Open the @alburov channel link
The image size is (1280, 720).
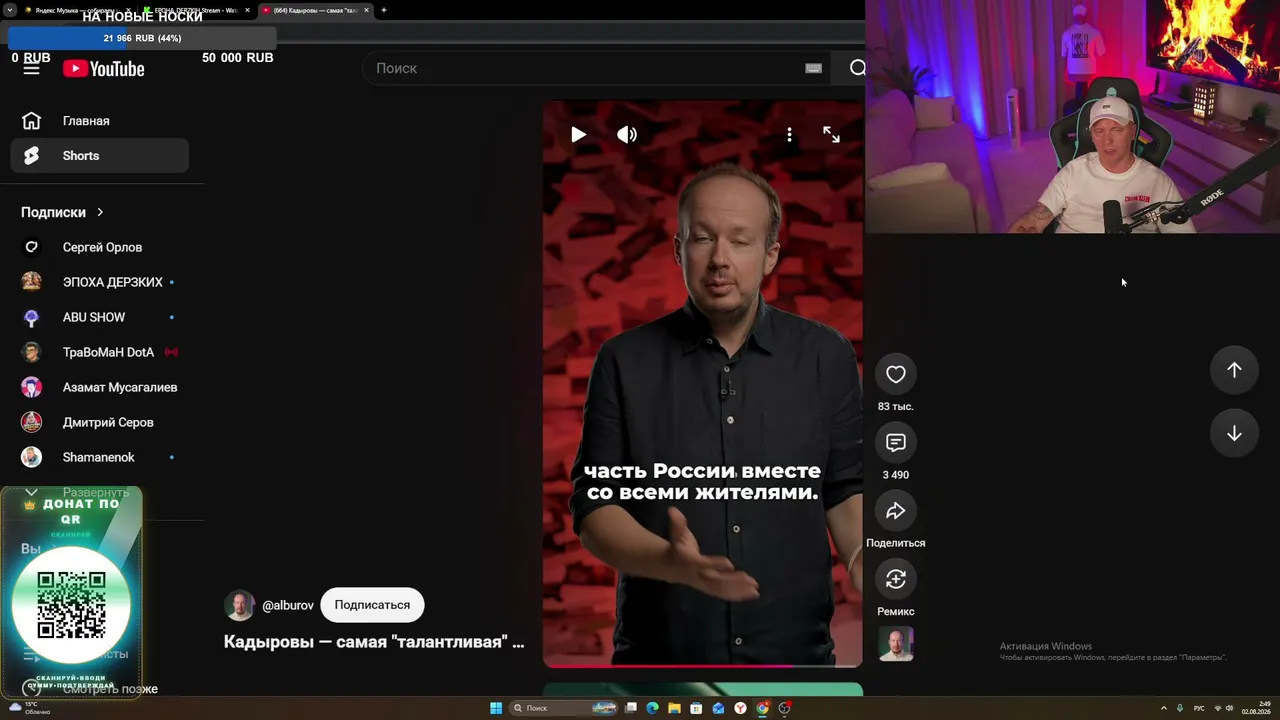288,605
